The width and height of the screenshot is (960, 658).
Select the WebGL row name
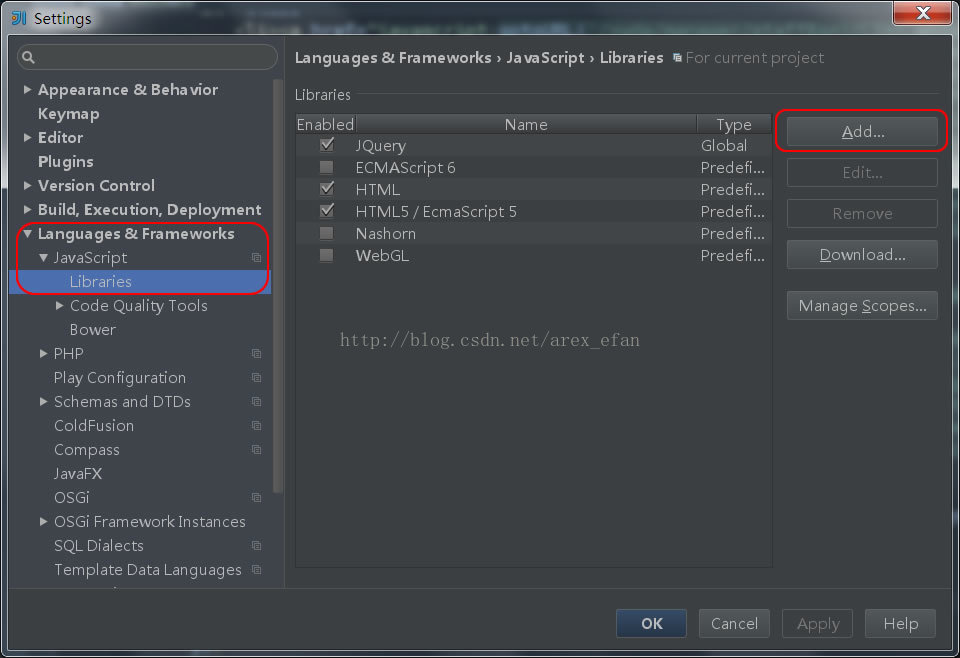coord(382,256)
